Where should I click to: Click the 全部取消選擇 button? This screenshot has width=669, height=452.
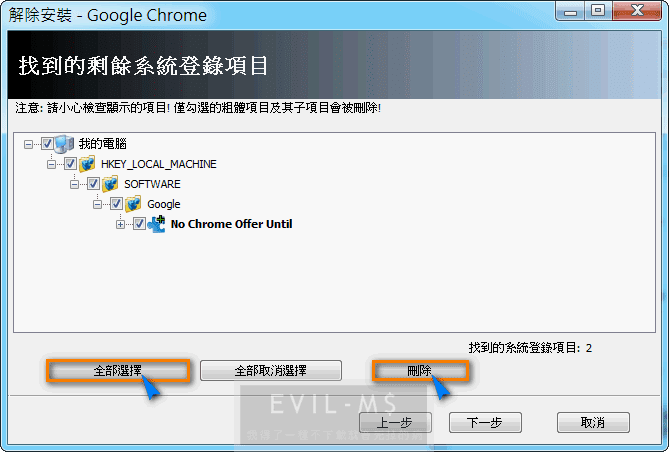point(271,370)
